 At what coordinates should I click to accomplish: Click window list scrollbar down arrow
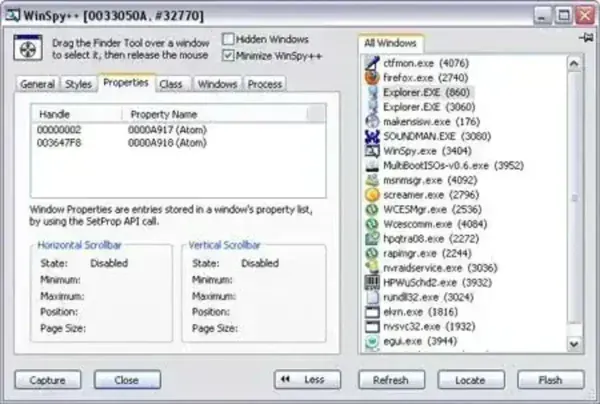[x=574, y=344]
